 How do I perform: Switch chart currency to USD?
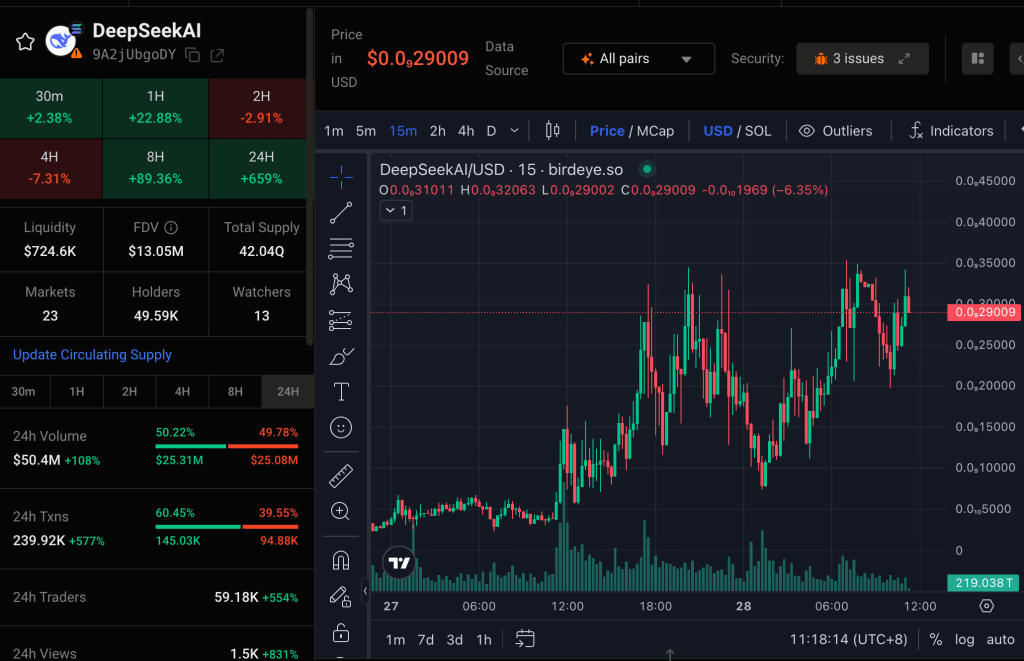(x=718, y=131)
